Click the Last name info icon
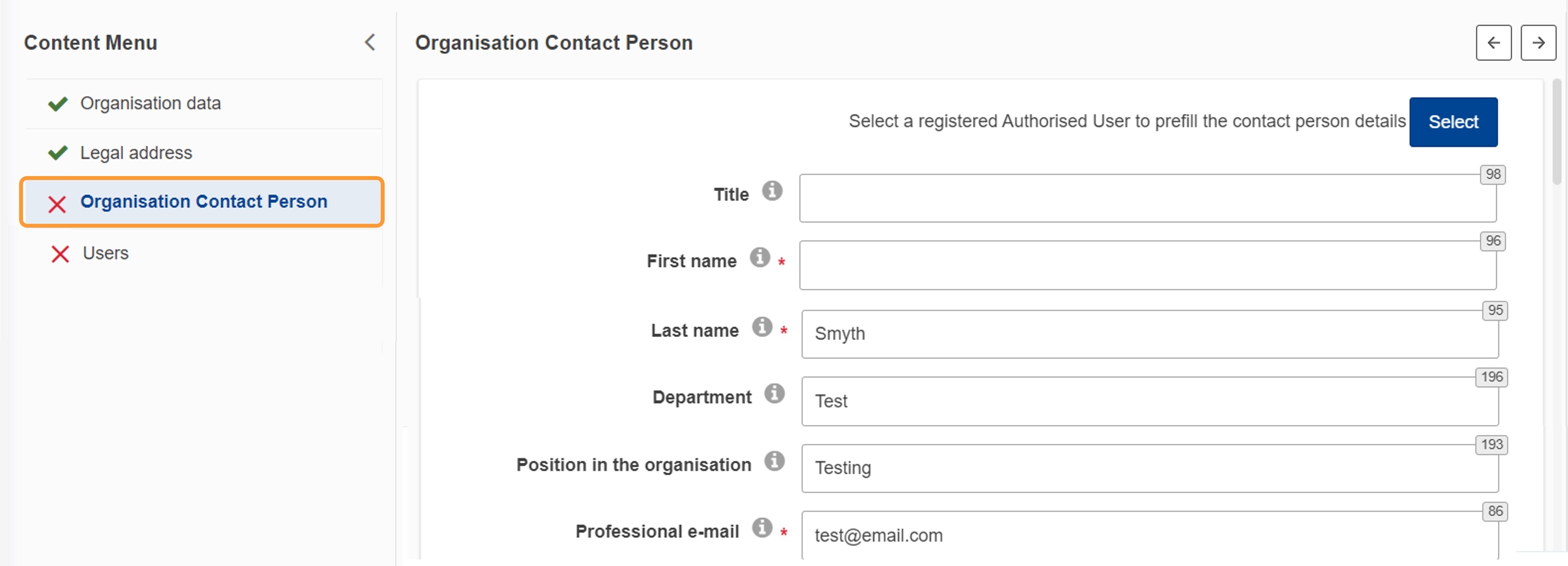 (761, 327)
